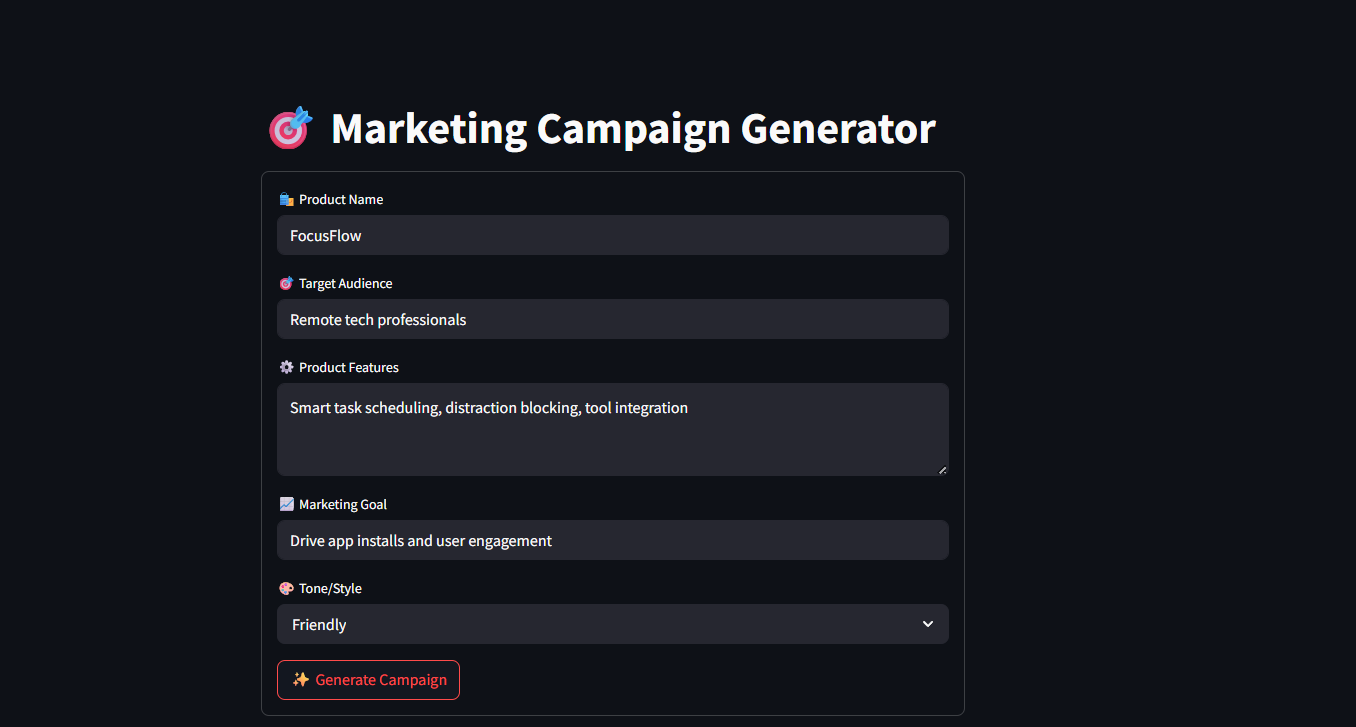This screenshot has height=727, width=1356.
Task: Click the gear icon beside Product Features
Action: [x=286, y=368]
